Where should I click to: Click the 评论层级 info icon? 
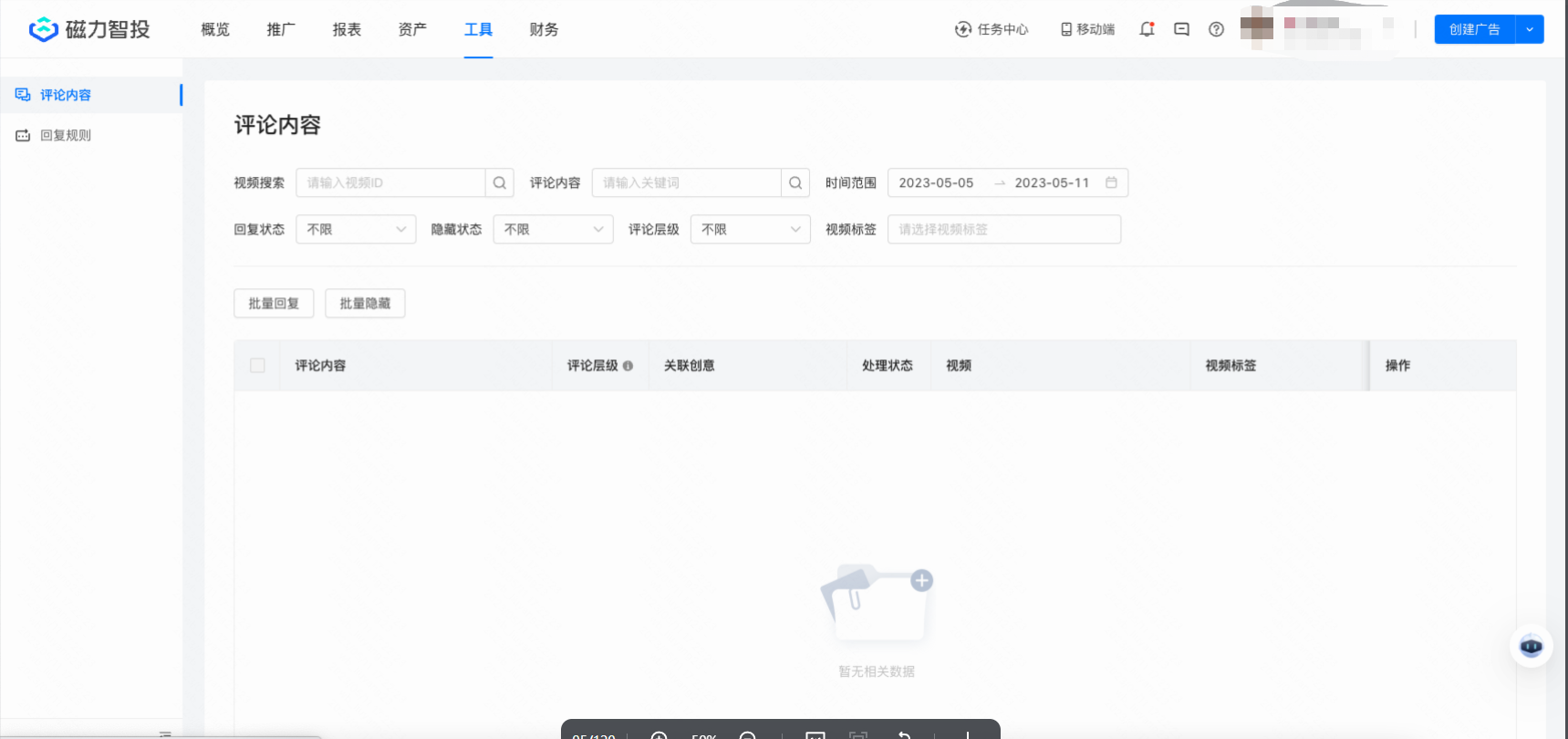pyautogui.click(x=628, y=366)
